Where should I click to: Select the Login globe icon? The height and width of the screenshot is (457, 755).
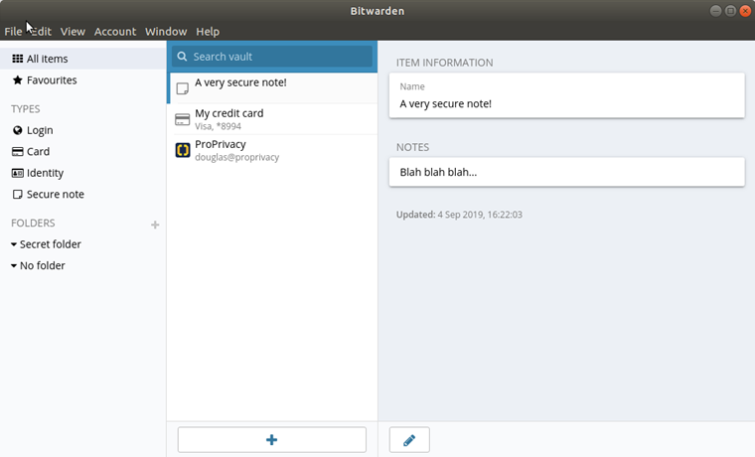pos(17,130)
